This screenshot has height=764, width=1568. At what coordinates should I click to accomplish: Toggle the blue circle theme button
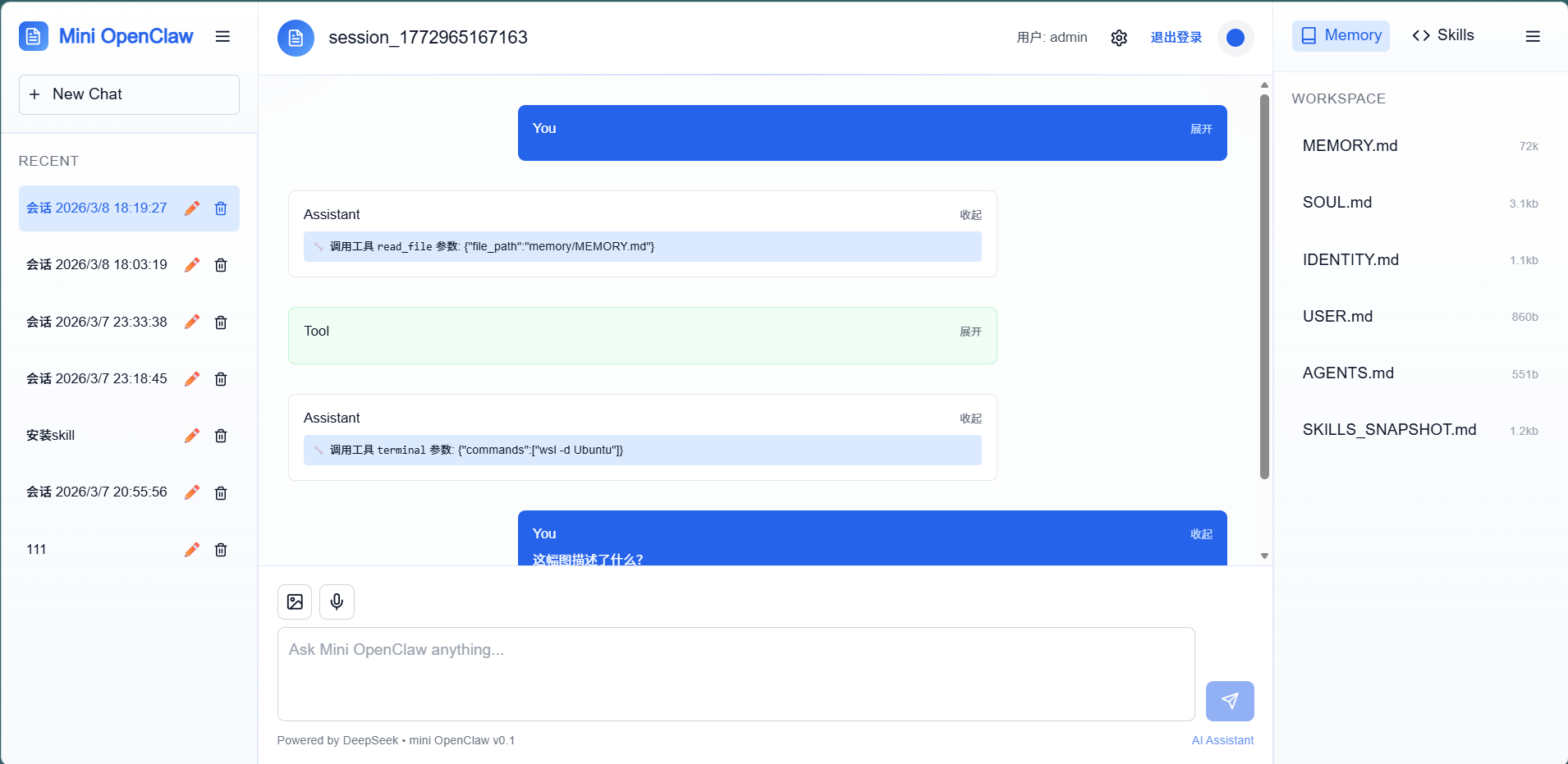point(1235,38)
